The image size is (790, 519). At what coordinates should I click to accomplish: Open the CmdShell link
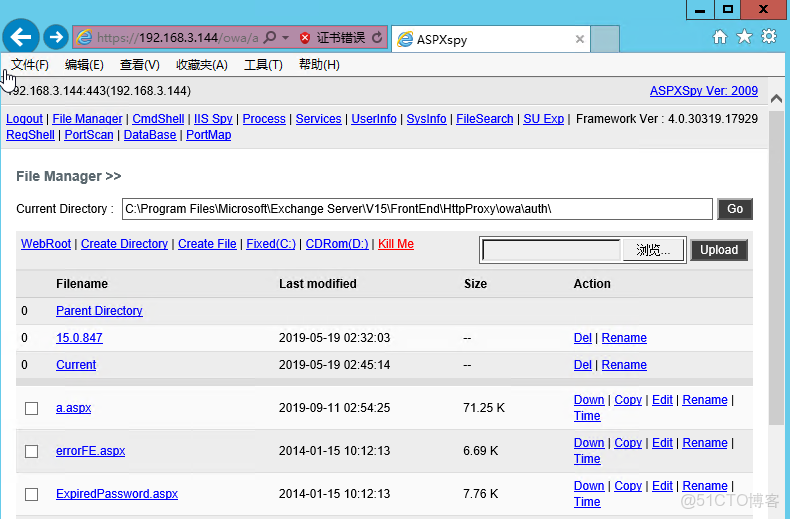(x=158, y=119)
